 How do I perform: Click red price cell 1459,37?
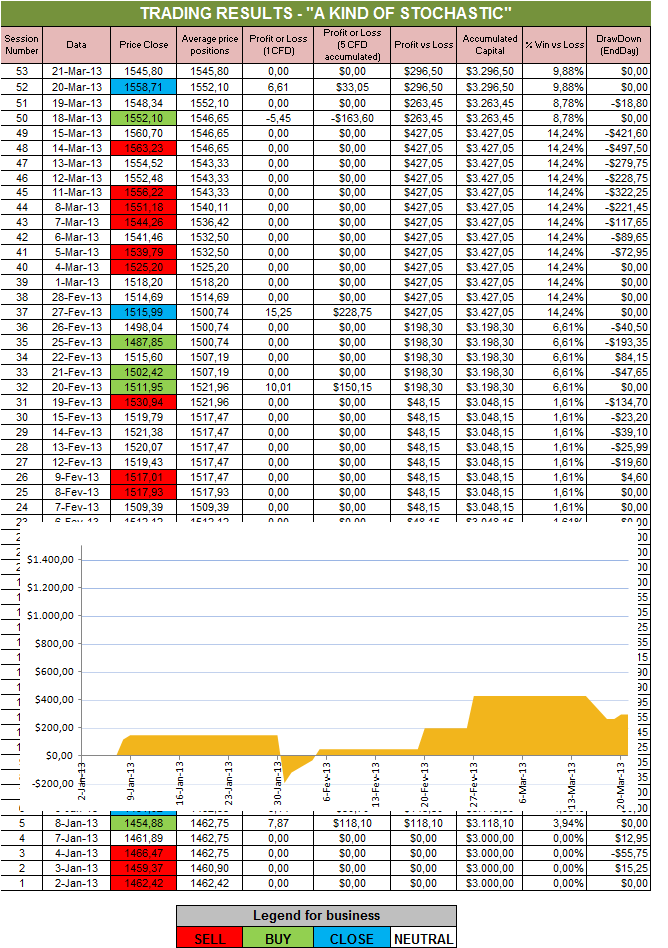(x=143, y=868)
